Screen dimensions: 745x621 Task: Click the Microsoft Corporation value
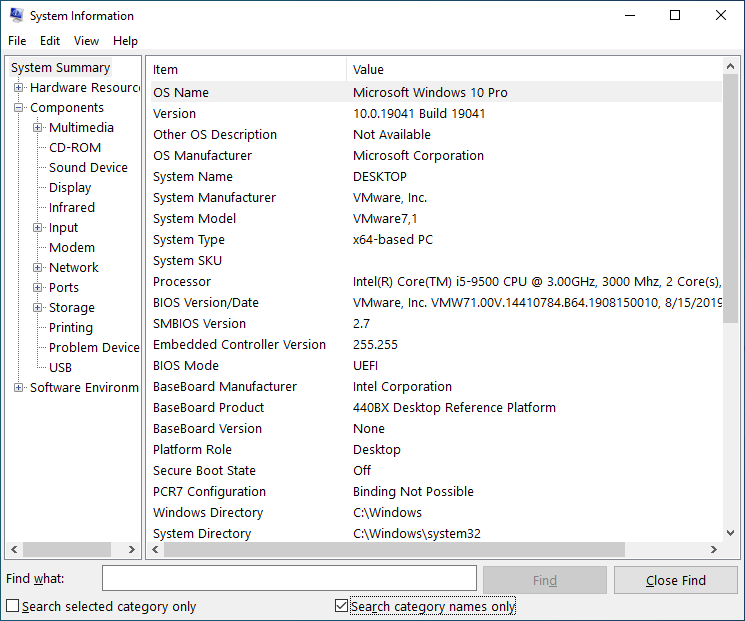(418, 155)
